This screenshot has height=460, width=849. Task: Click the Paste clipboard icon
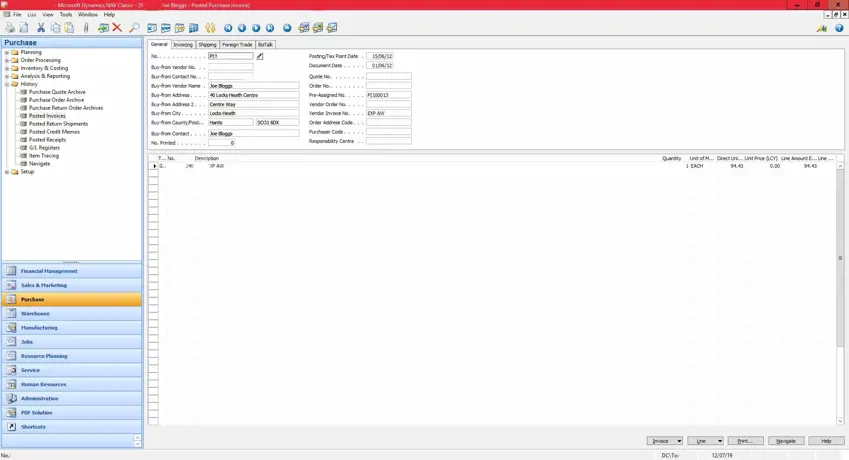tap(69, 28)
